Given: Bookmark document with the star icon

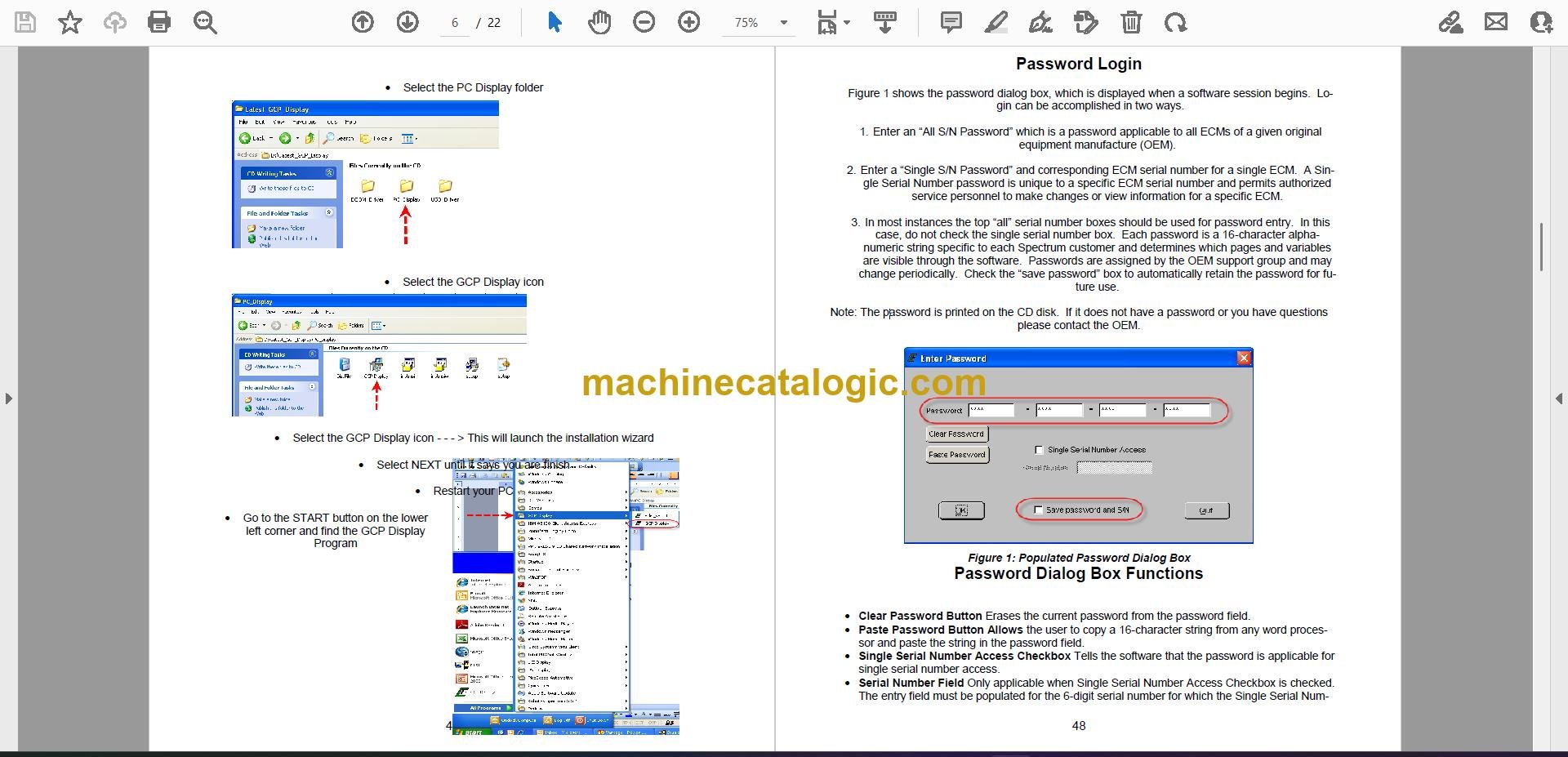Looking at the screenshot, I should point(70,22).
